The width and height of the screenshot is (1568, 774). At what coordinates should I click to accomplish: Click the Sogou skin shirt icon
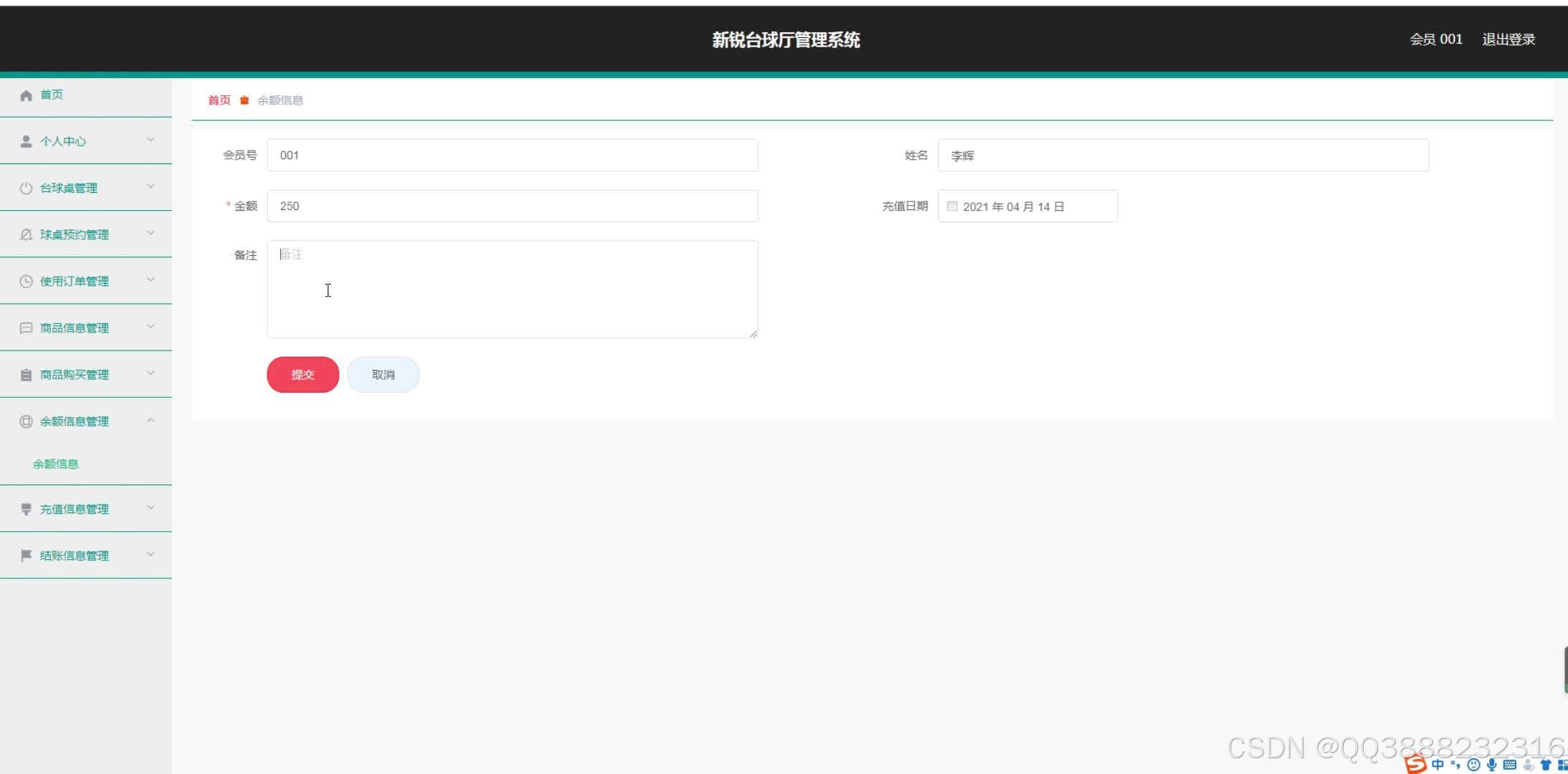pos(1546,765)
